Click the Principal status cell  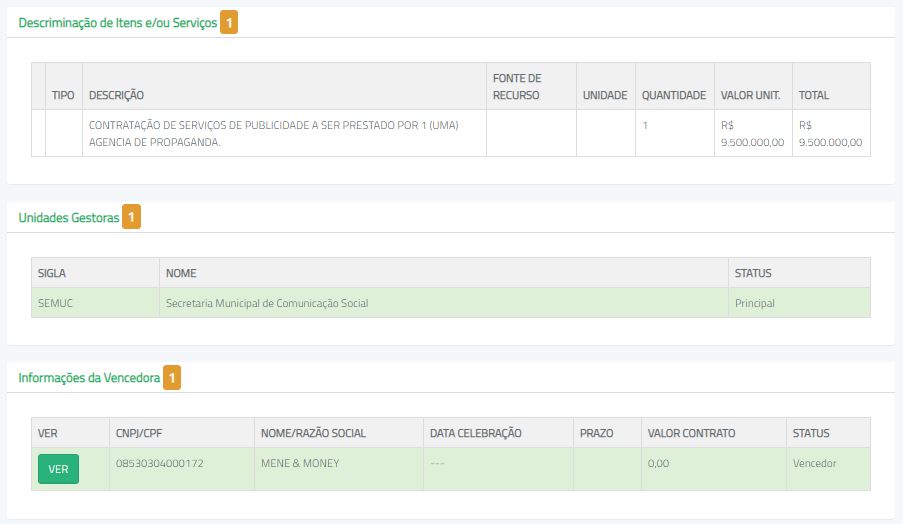(754, 303)
